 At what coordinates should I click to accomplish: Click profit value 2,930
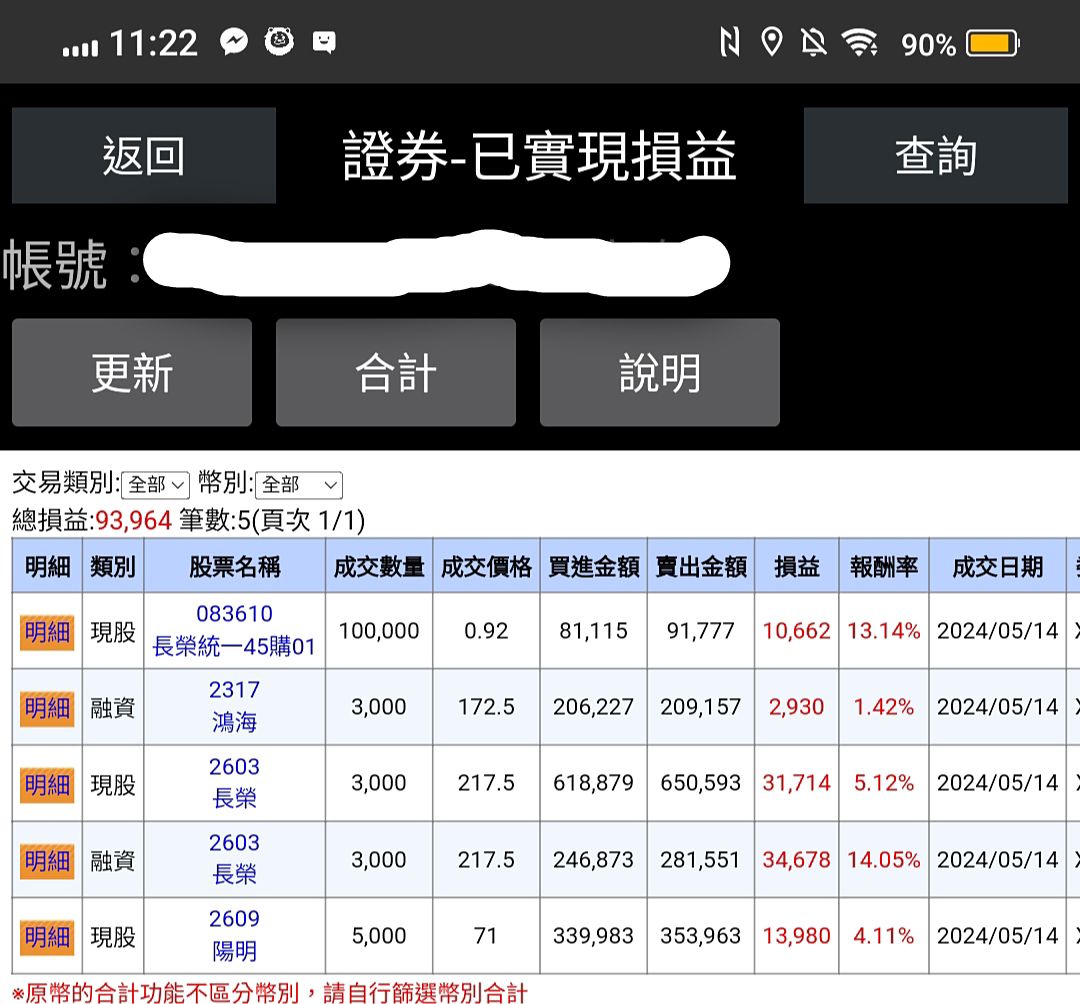pos(796,707)
